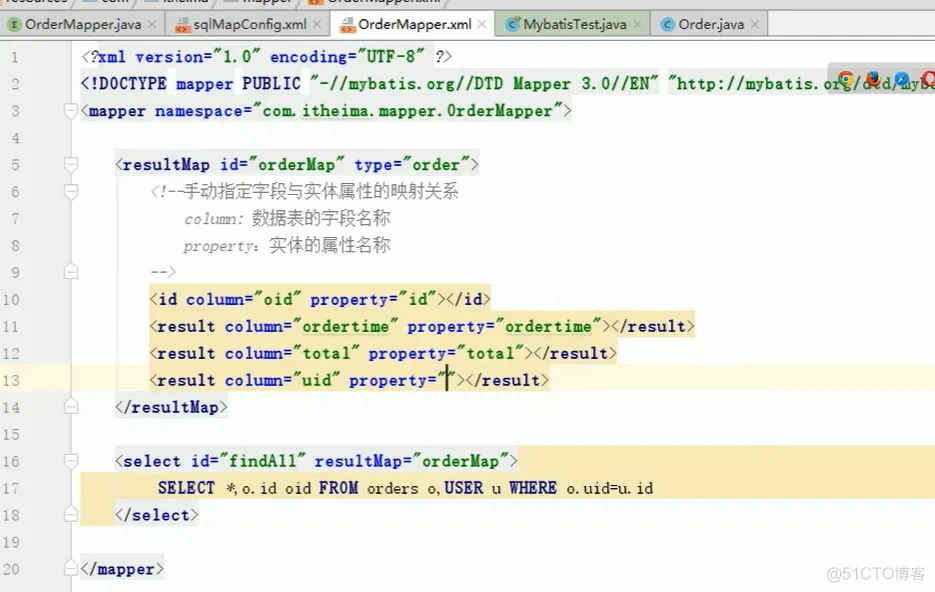Viewport: 935px width, 592px height.
Task: Click comment text "property: 实体的属性名称"
Action: click(x=287, y=245)
